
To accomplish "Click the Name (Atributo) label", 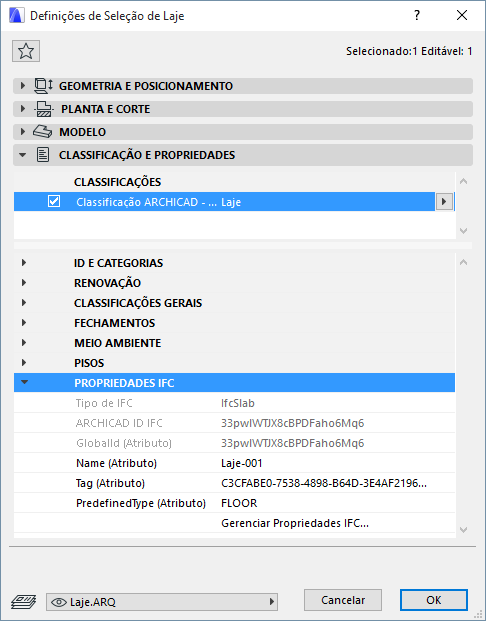I will click(116, 463).
